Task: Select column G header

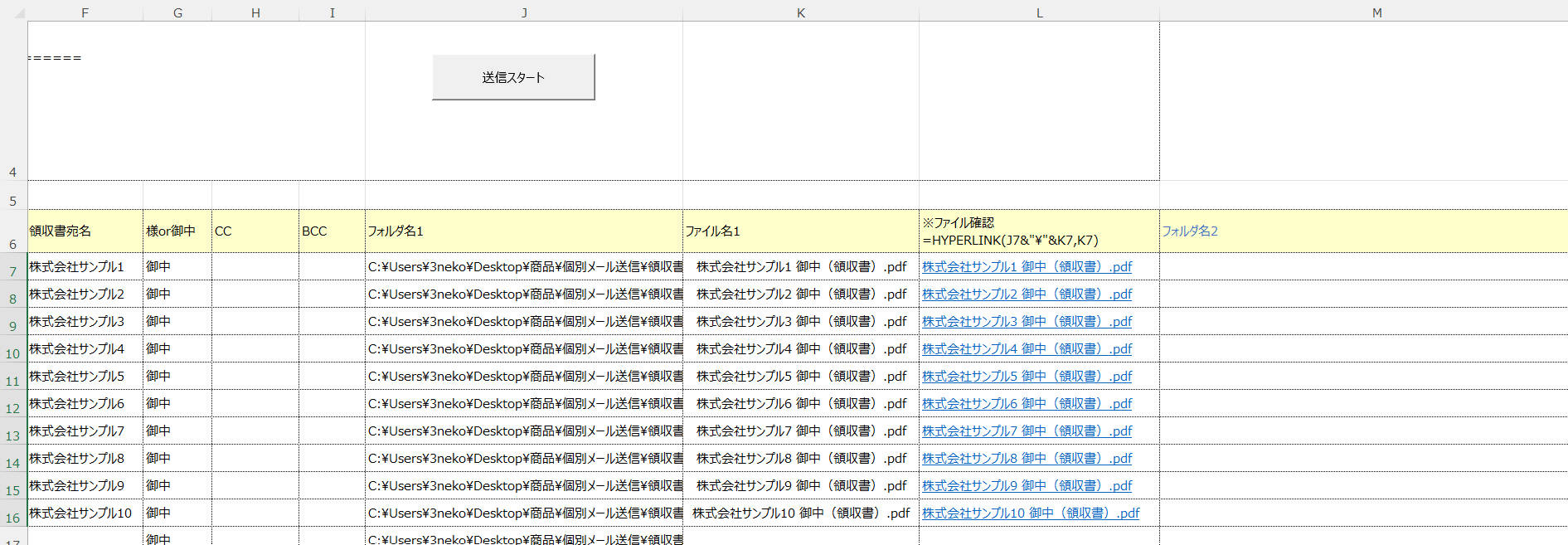Action: coord(177,12)
